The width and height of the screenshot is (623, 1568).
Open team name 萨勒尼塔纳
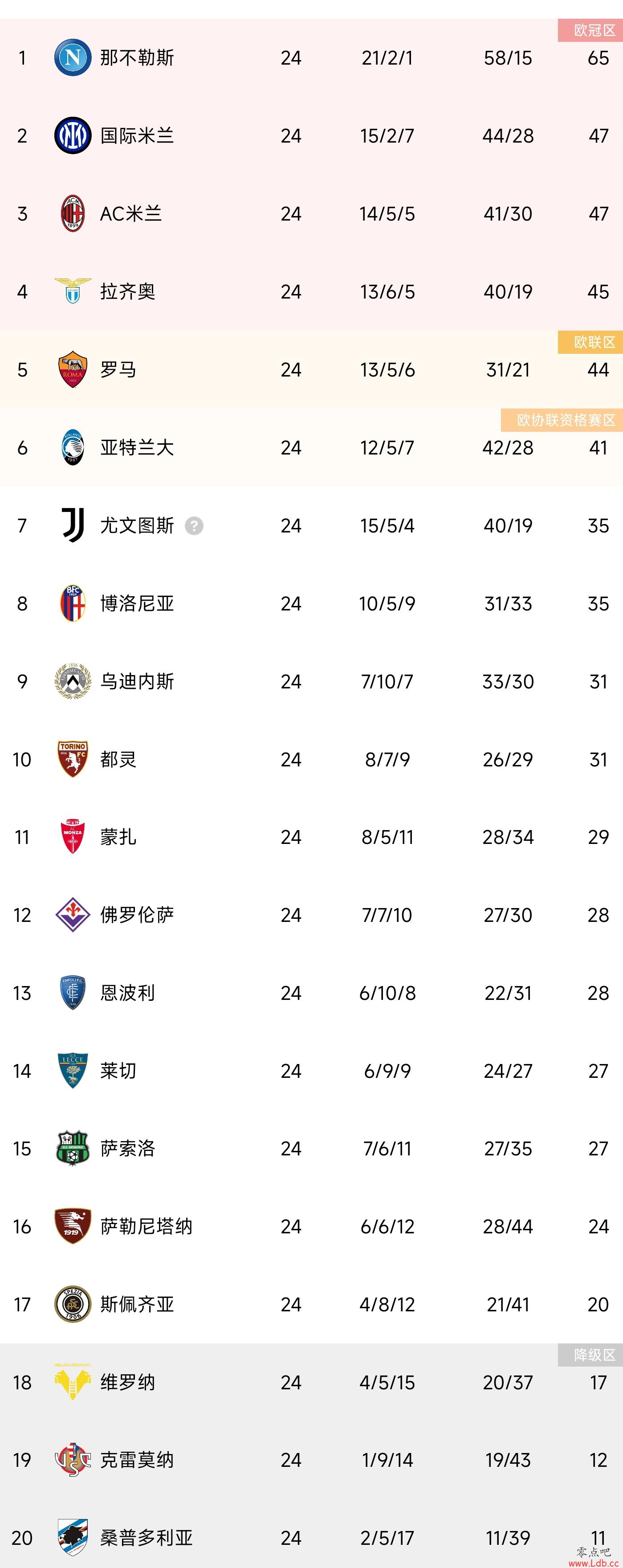point(147,1227)
